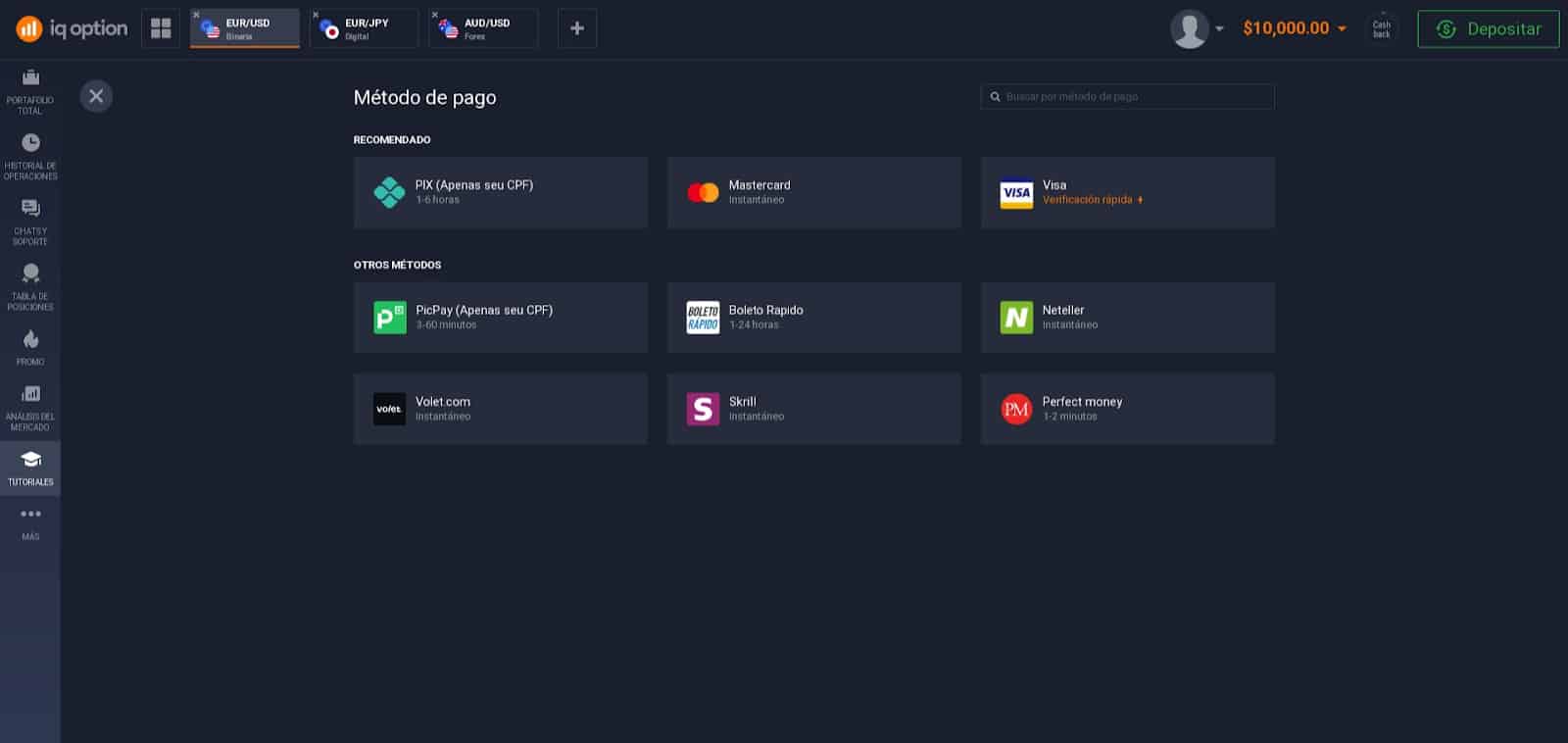Screen dimensions: 1568x743
Task: Click the Perfect money '1-2 minutos' time
Action: coord(1070,417)
